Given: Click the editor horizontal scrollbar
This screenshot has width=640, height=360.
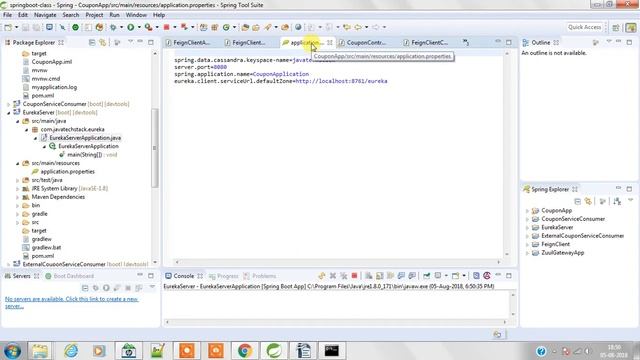Looking at the screenshot, I should 338,262.
